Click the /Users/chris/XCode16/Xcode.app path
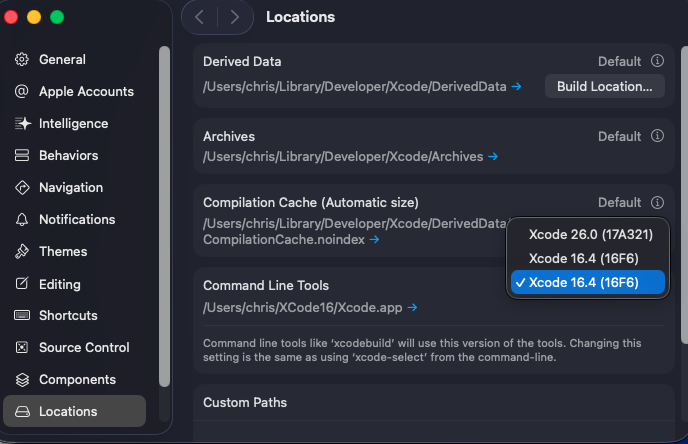This screenshot has width=688, height=444. click(x=302, y=308)
